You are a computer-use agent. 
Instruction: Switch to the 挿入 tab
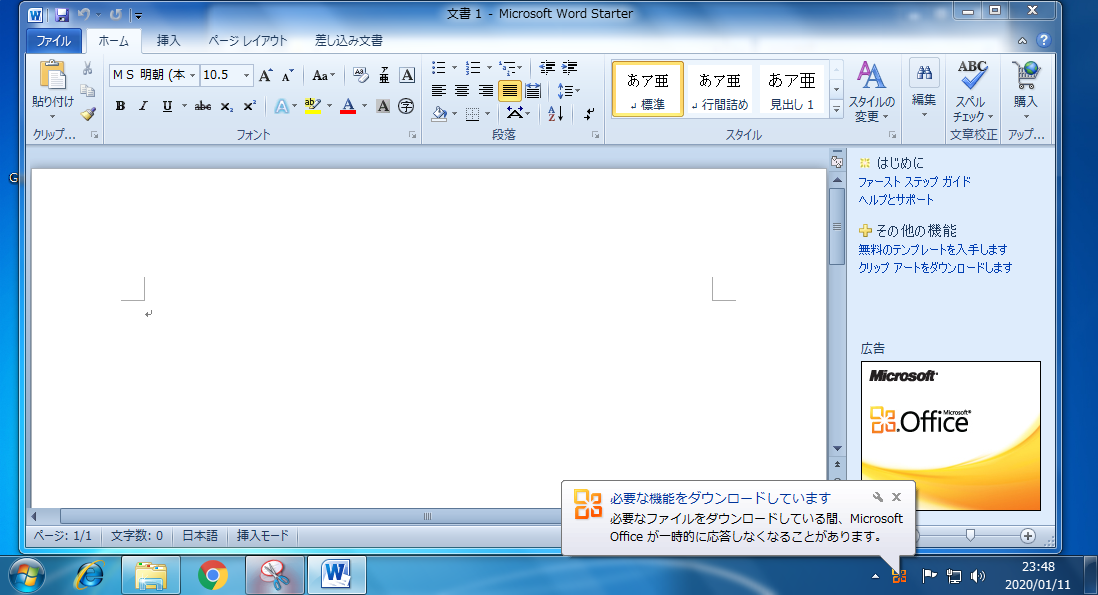(x=168, y=41)
